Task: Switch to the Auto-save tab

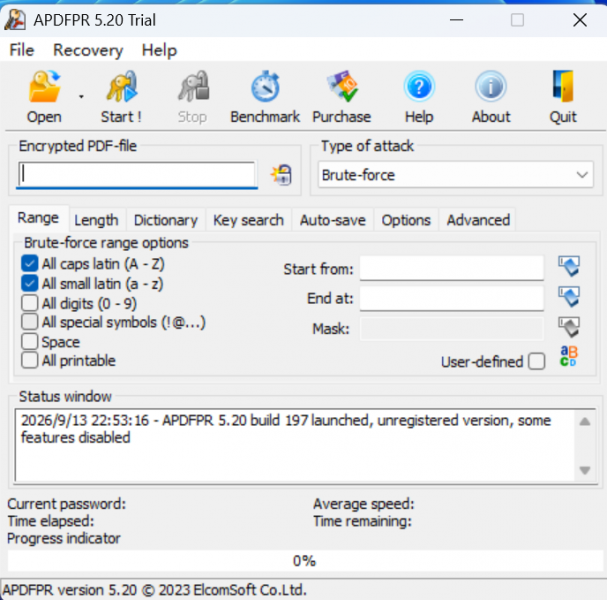Action: click(x=333, y=220)
